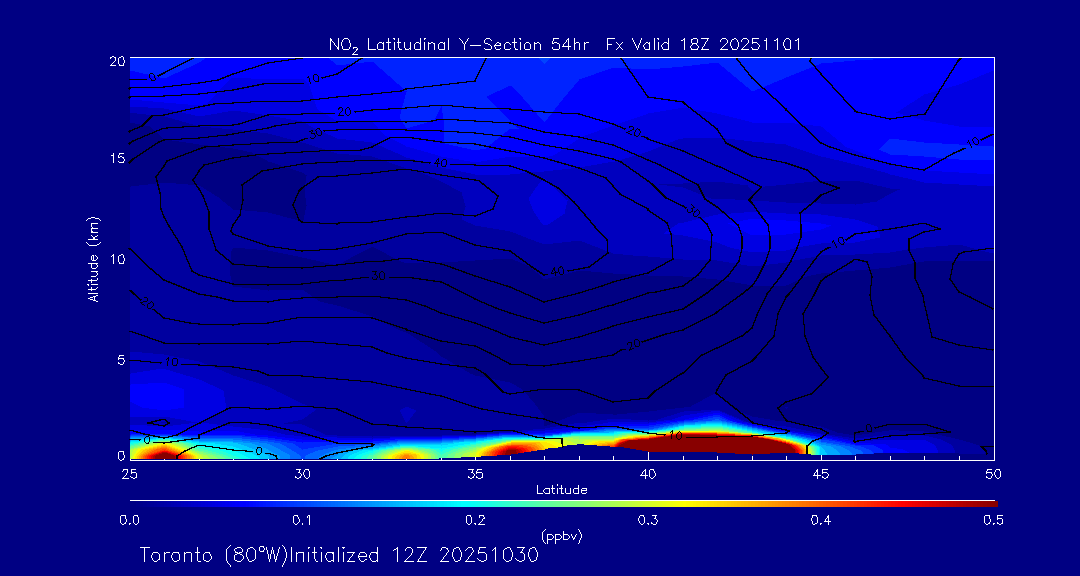Image resolution: width=1080 pixels, height=576 pixels.
Task: Click the Altitude (km) axis label
Action: [x=94, y=258]
